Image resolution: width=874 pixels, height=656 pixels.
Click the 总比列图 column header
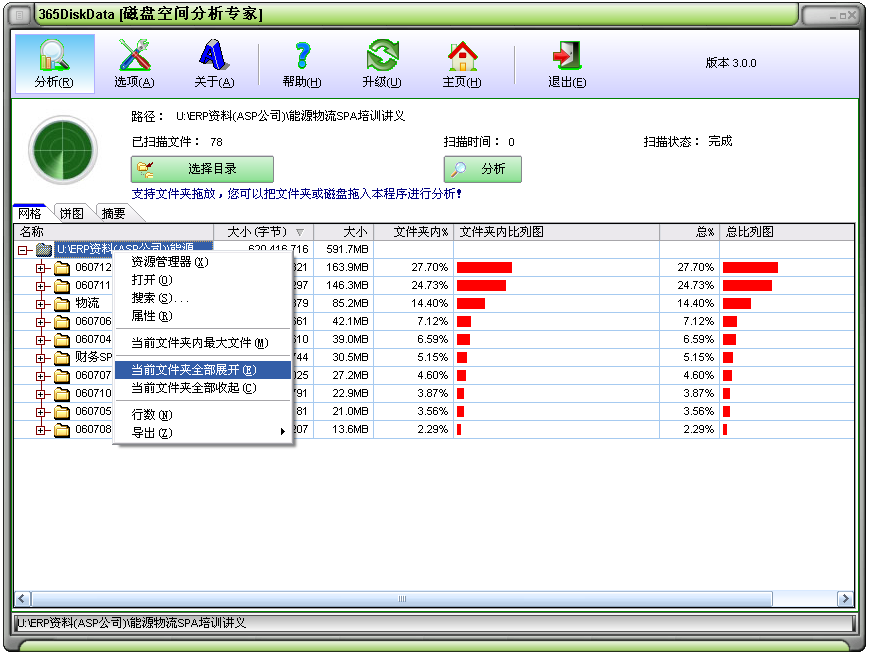(786, 232)
